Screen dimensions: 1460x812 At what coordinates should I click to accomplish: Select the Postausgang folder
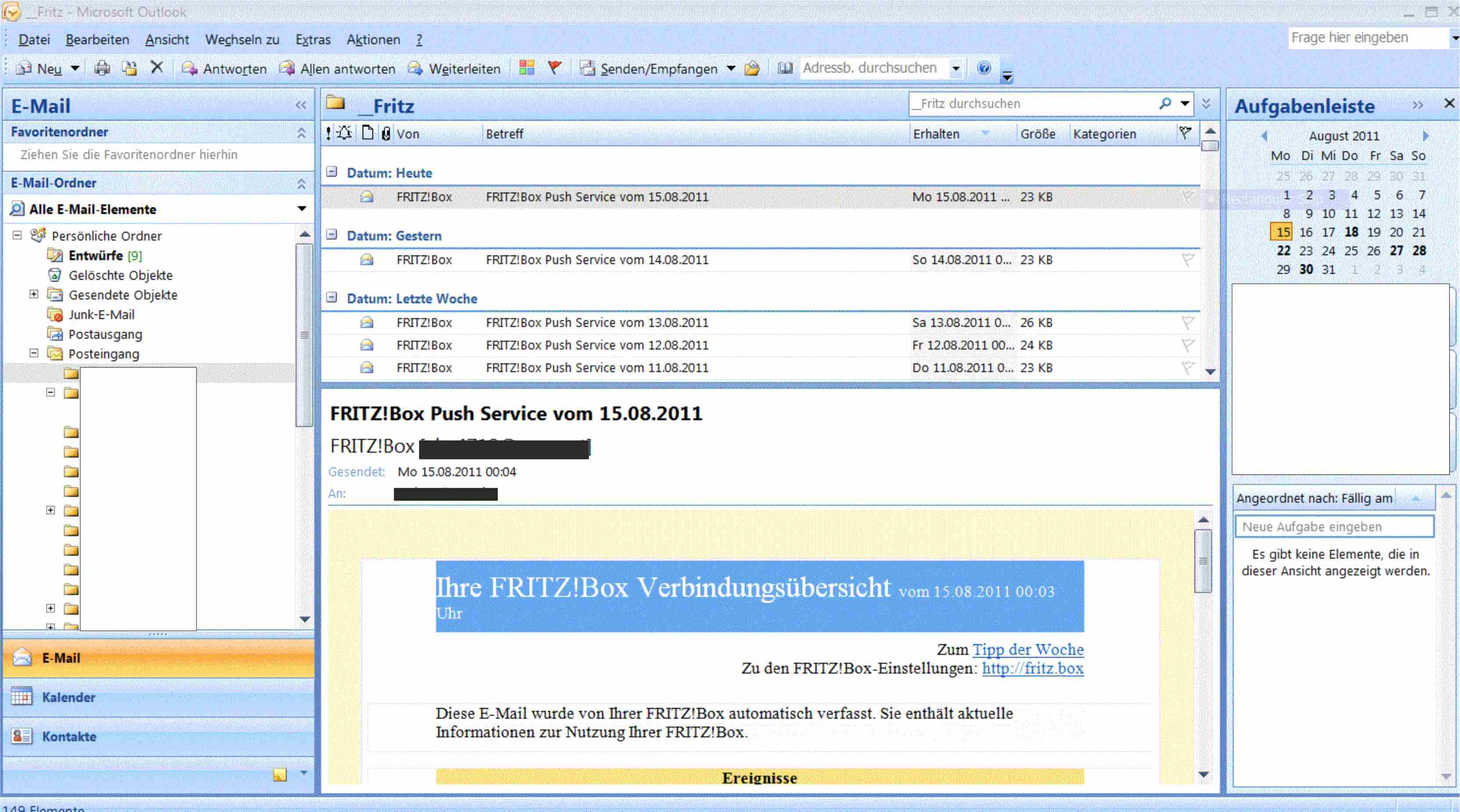pyautogui.click(x=95, y=334)
